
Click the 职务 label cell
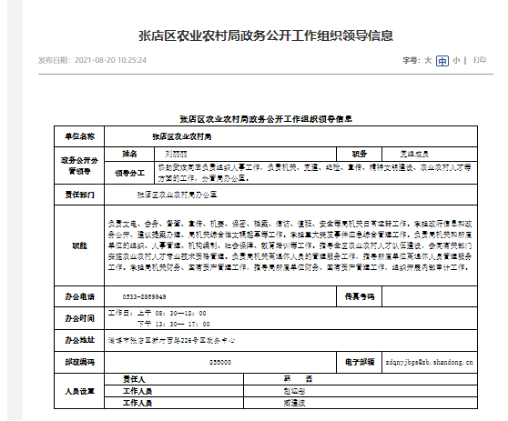pos(359,154)
